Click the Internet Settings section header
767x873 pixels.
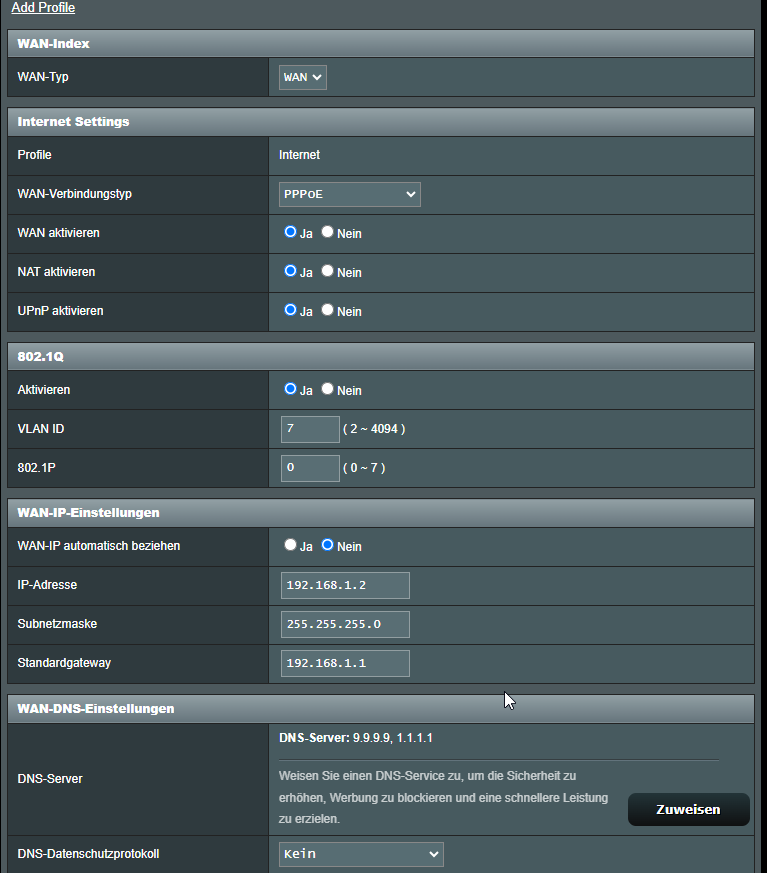381,122
